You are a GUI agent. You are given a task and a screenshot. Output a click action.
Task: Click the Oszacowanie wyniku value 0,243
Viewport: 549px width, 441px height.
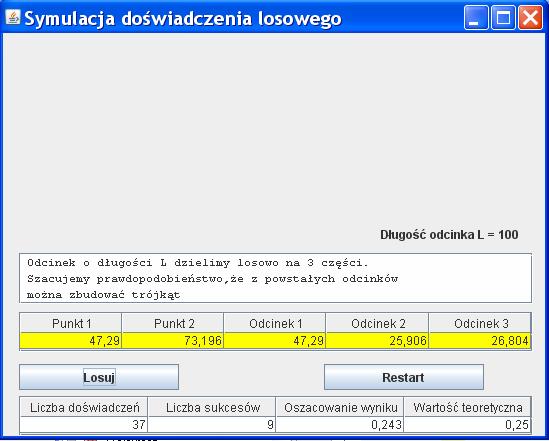(x=340, y=425)
